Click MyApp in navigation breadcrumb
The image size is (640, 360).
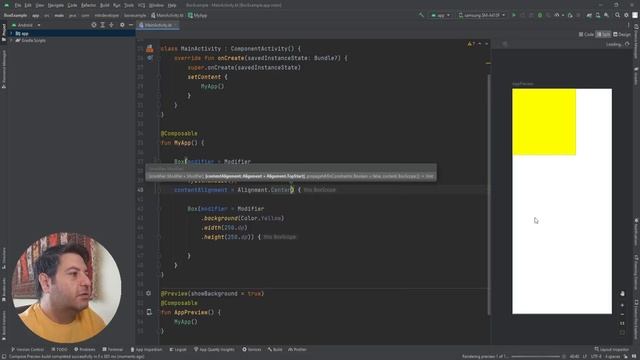coord(198,16)
